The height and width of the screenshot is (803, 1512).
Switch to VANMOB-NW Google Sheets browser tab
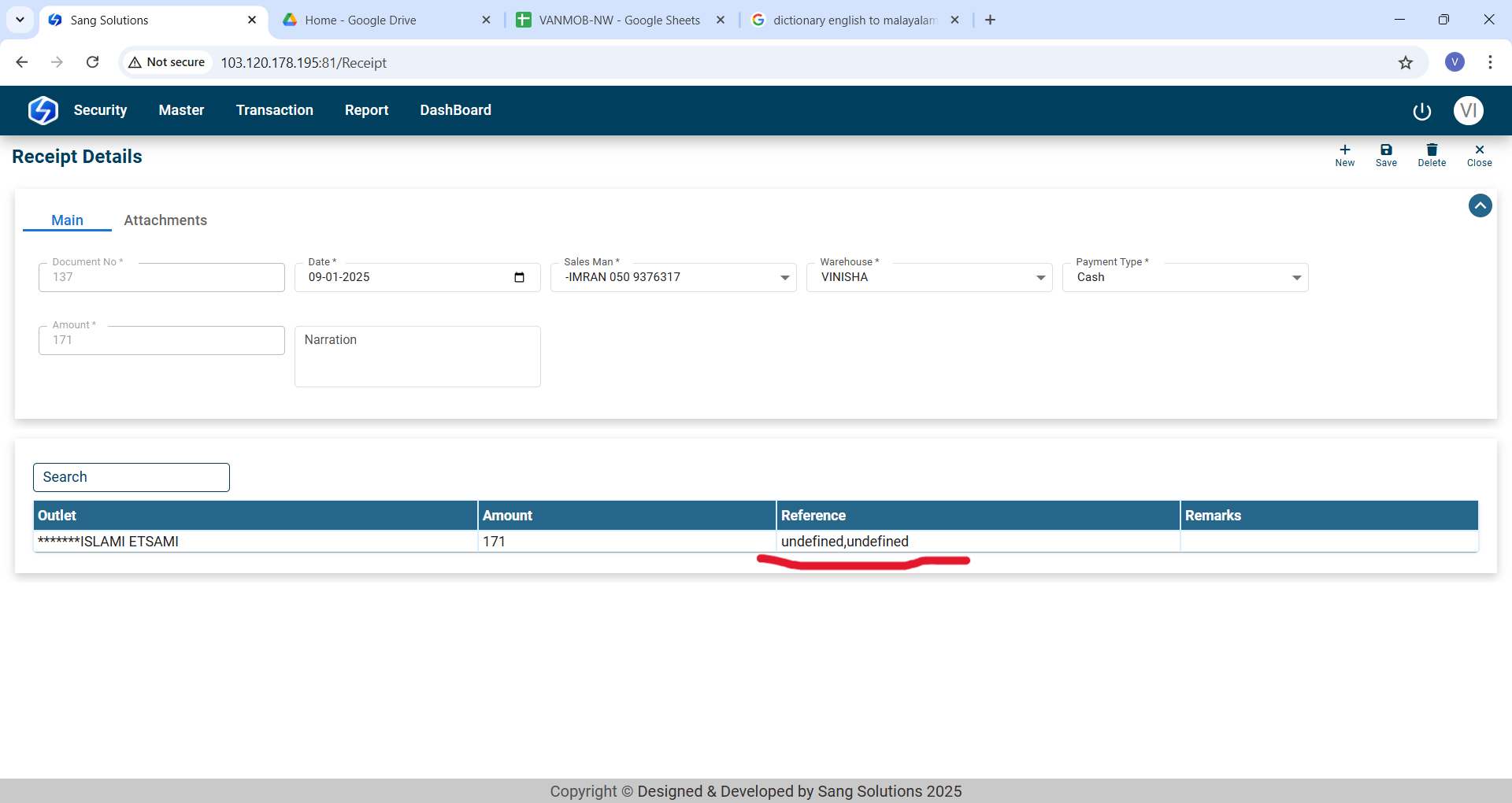pyautogui.click(x=619, y=20)
